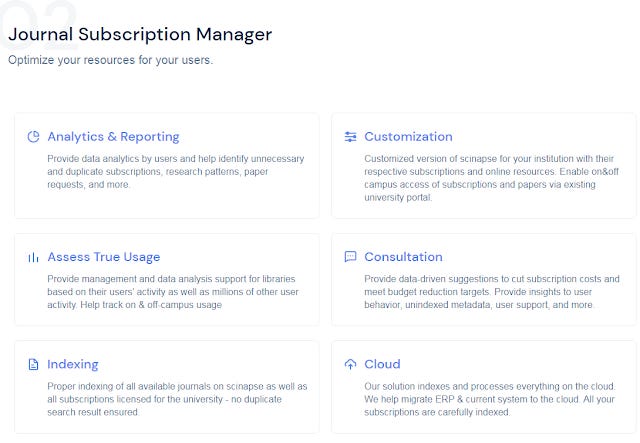This screenshot has width=640, height=443.
Task: Click the text starting 'Our solution indexes and processes'
Action: (490, 399)
